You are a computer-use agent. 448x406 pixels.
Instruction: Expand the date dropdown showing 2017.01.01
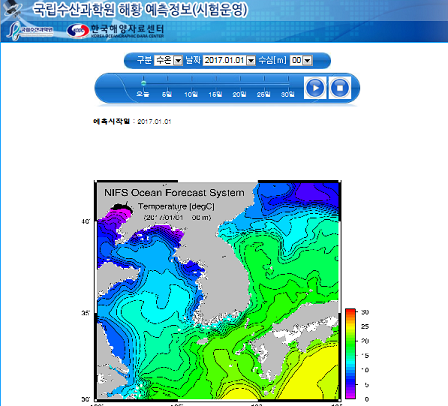229,60
